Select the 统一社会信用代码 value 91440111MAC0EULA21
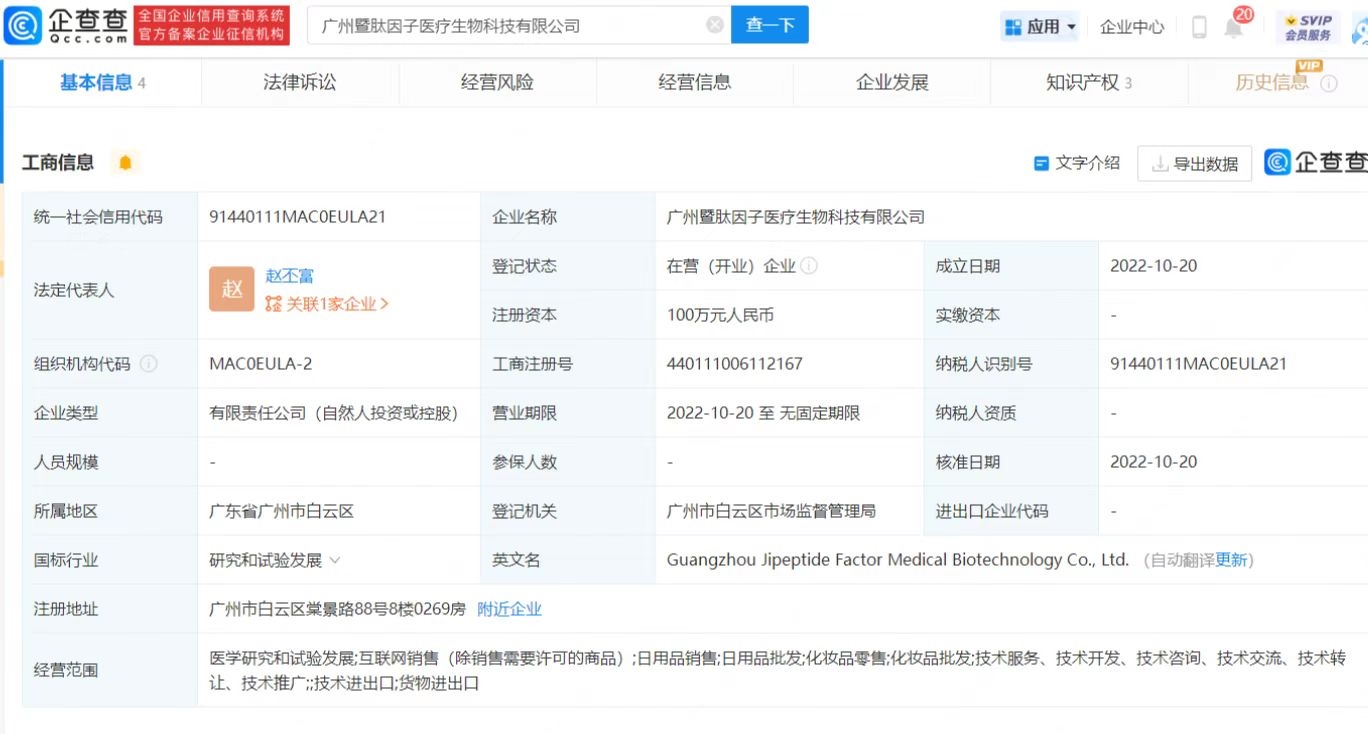The width and height of the screenshot is (1368, 734). [298, 217]
